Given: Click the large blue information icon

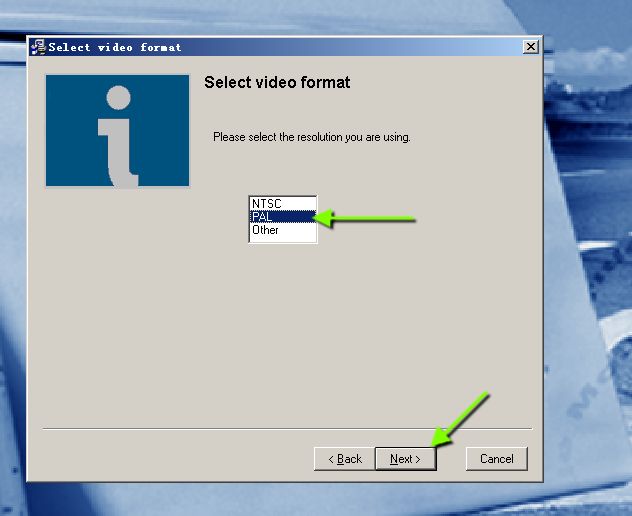Looking at the screenshot, I should pos(117,131).
